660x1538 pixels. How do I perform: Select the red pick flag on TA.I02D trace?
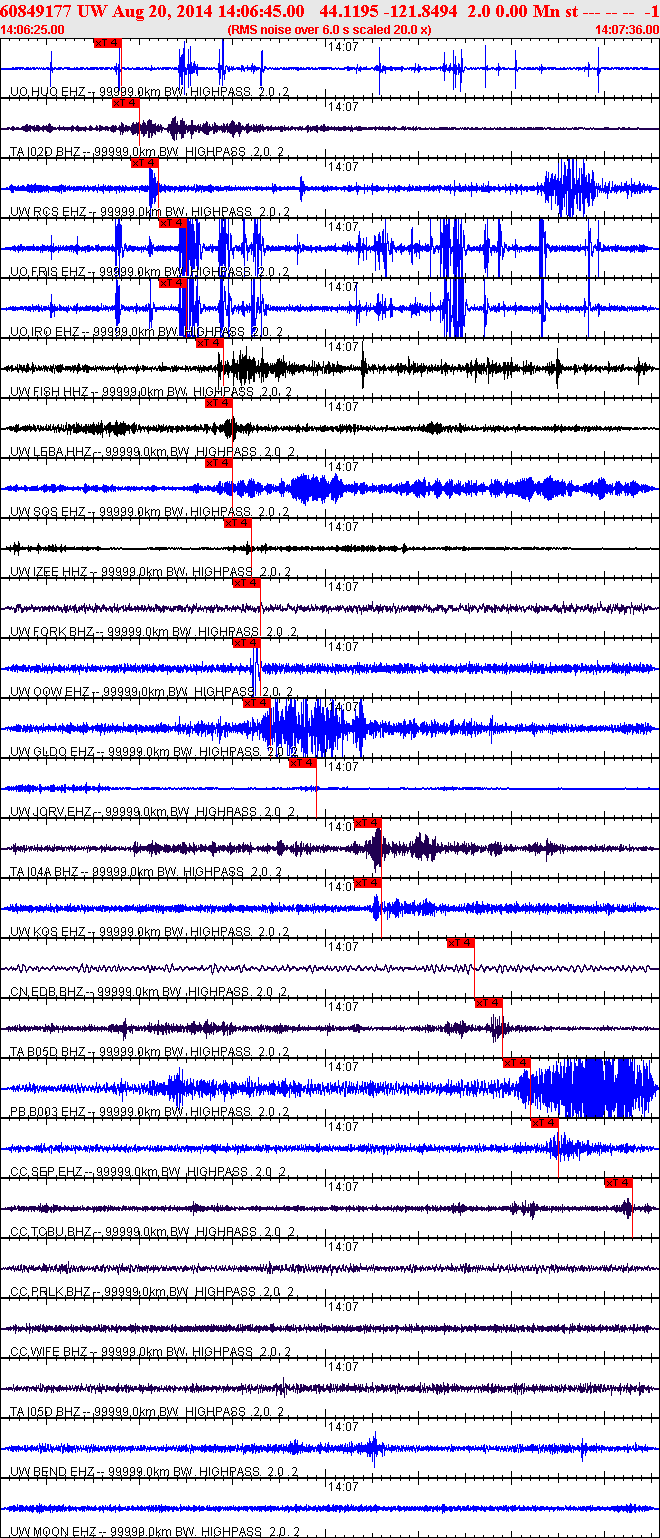[x=126, y=103]
